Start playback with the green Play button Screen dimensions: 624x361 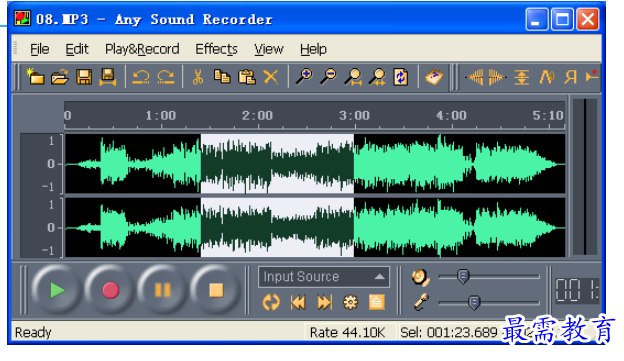[x=57, y=290]
